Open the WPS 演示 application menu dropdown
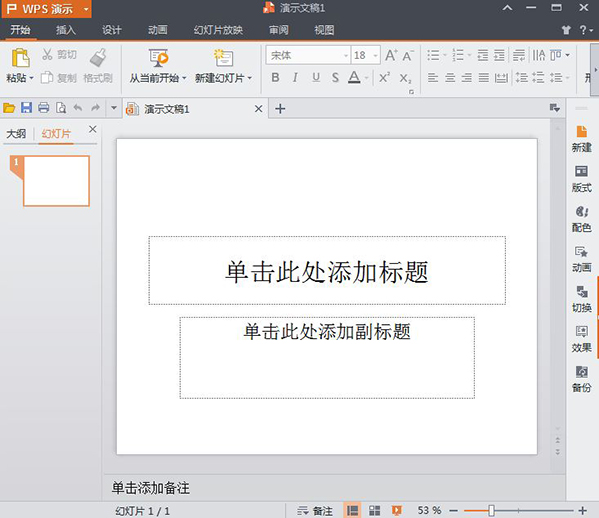The height and width of the screenshot is (518, 599). click(86, 9)
